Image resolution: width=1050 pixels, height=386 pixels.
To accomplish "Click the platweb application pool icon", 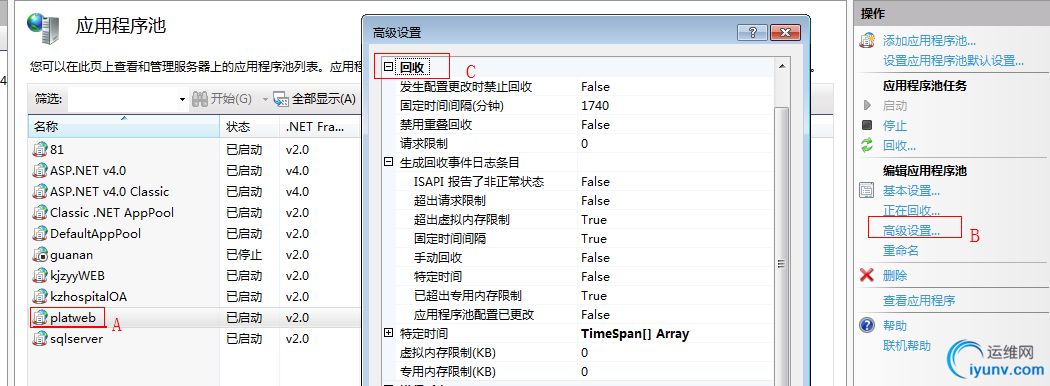I will tap(41, 318).
